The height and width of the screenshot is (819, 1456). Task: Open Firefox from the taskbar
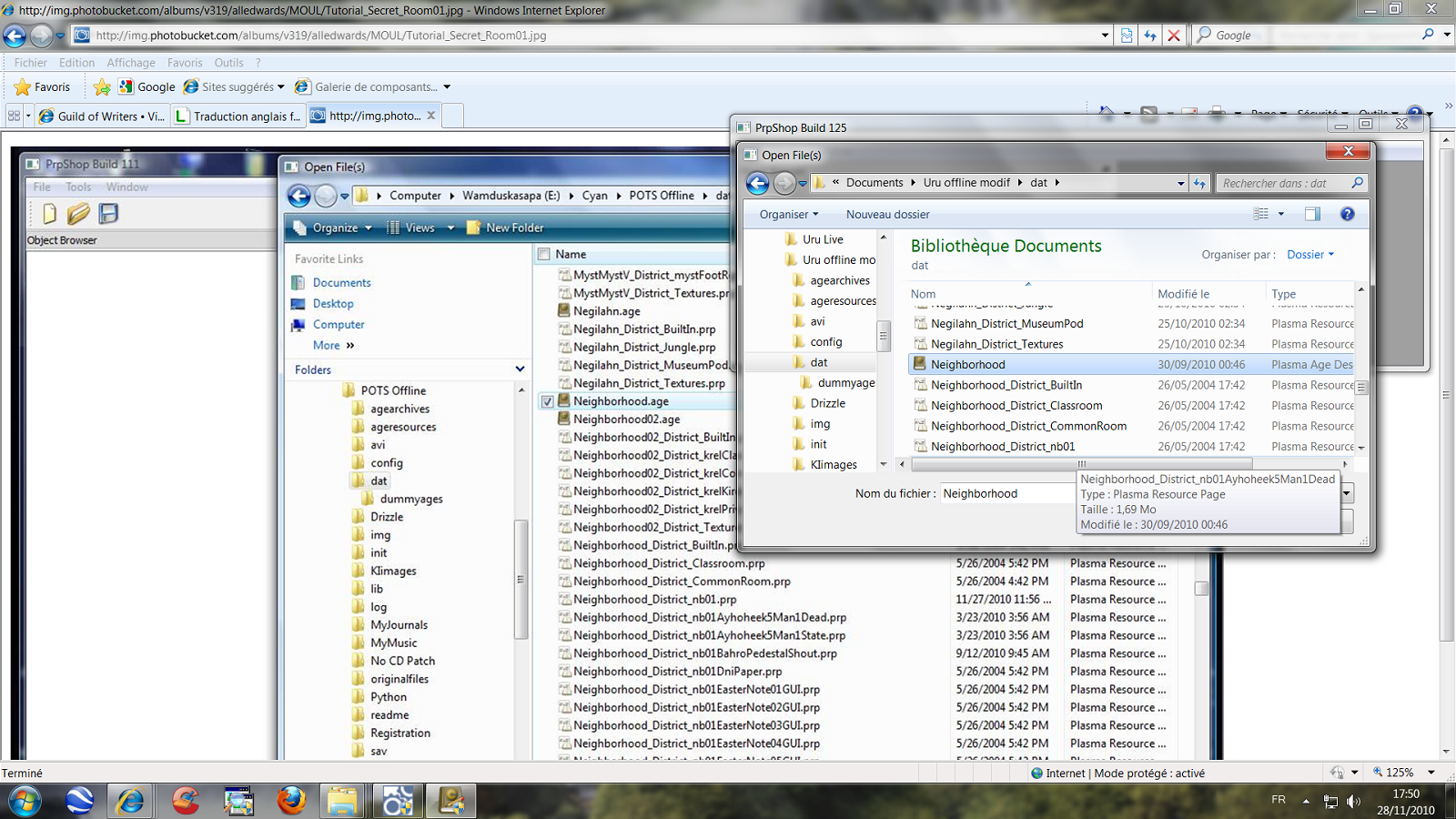click(x=291, y=802)
